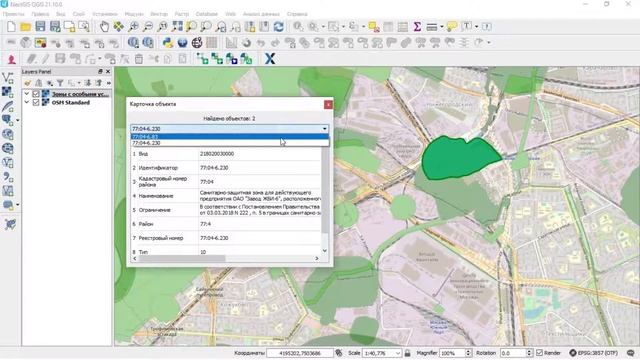The height and width of the screenshot is (360, 640).
Task: Click the CRS status icon near EPSG:3857
Action: [x=573, y=353]
